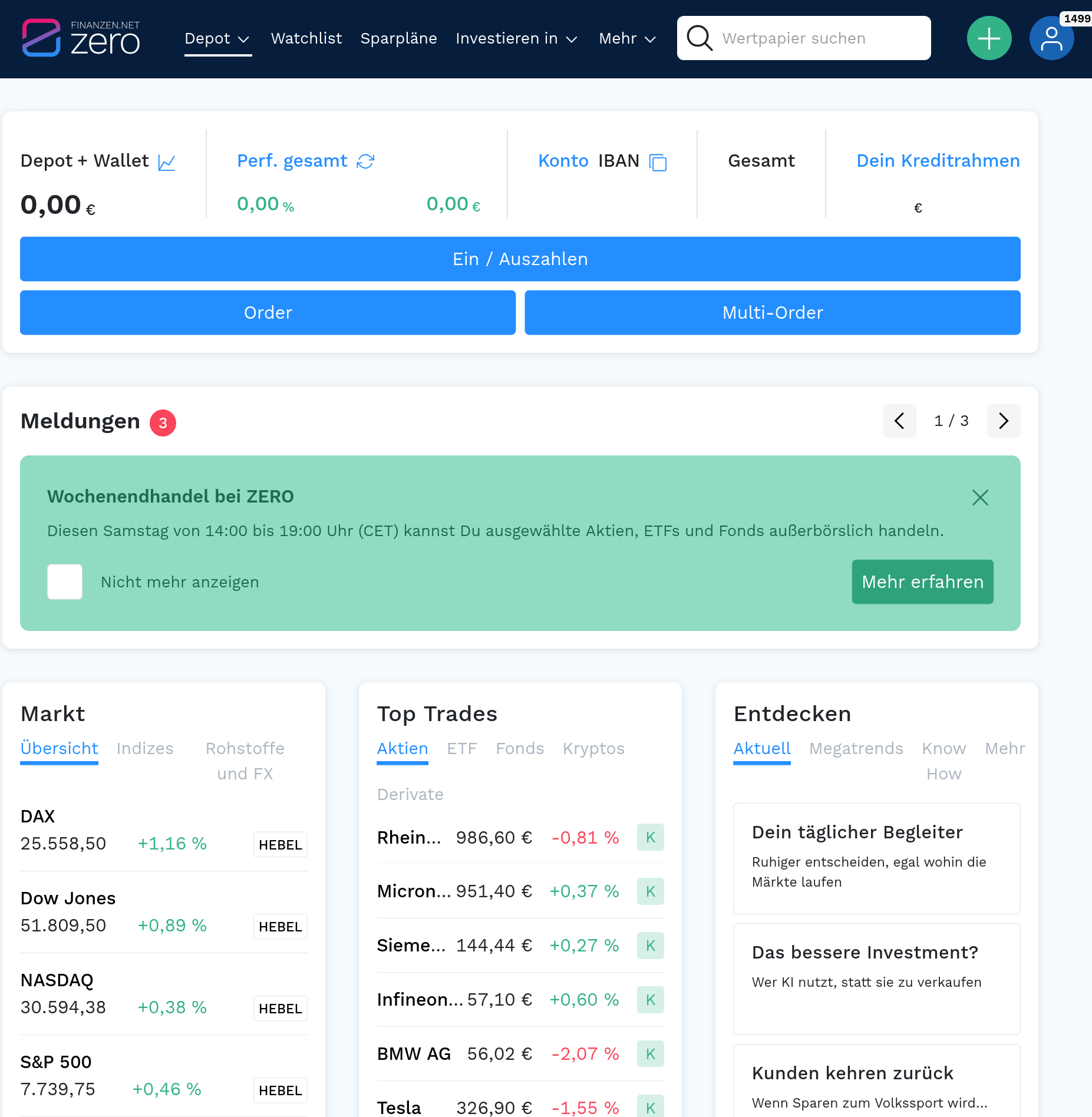1092x1117 pixels.
Task: Click the finanzen.net zero logo
Action: click(x=81, y=38)
